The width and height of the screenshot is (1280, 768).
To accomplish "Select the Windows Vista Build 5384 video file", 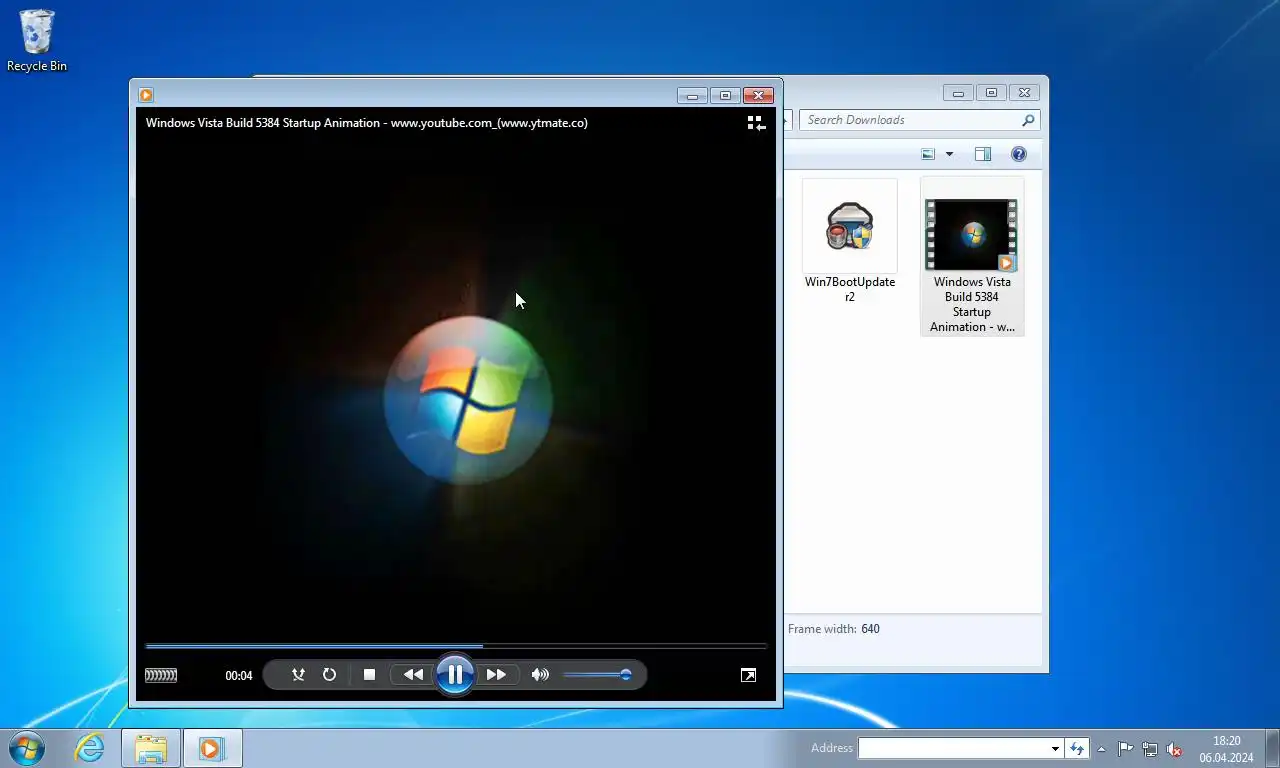I will 972,256.
